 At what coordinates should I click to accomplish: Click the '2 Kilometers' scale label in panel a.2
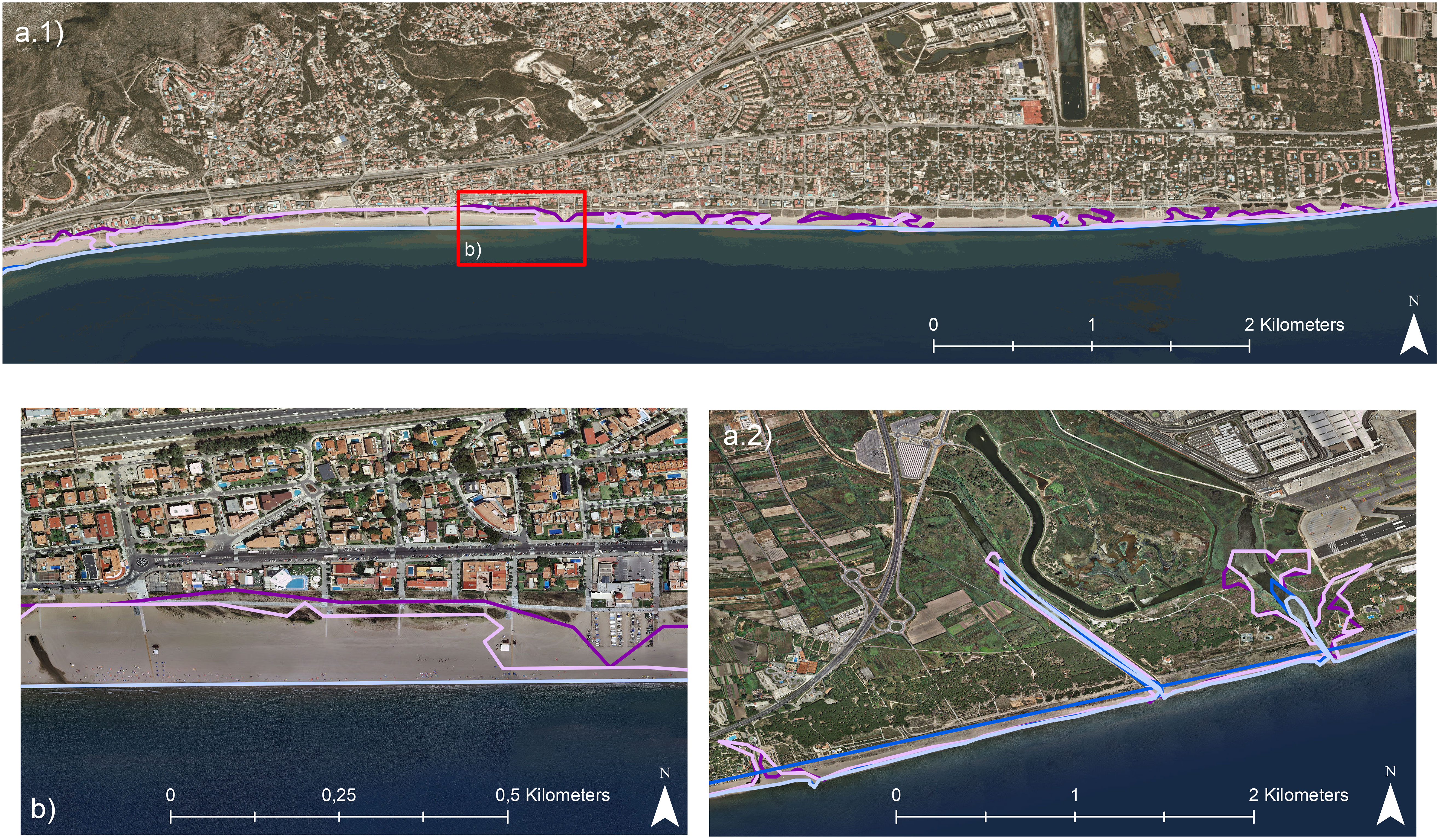coord(1298,795)
